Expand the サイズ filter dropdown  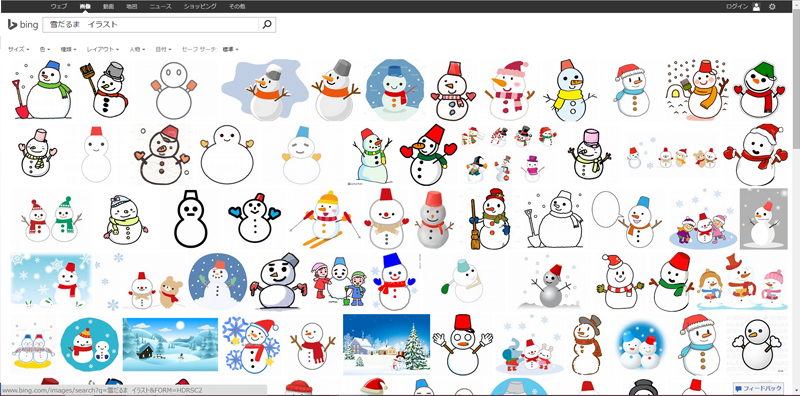tap(18, 50)
